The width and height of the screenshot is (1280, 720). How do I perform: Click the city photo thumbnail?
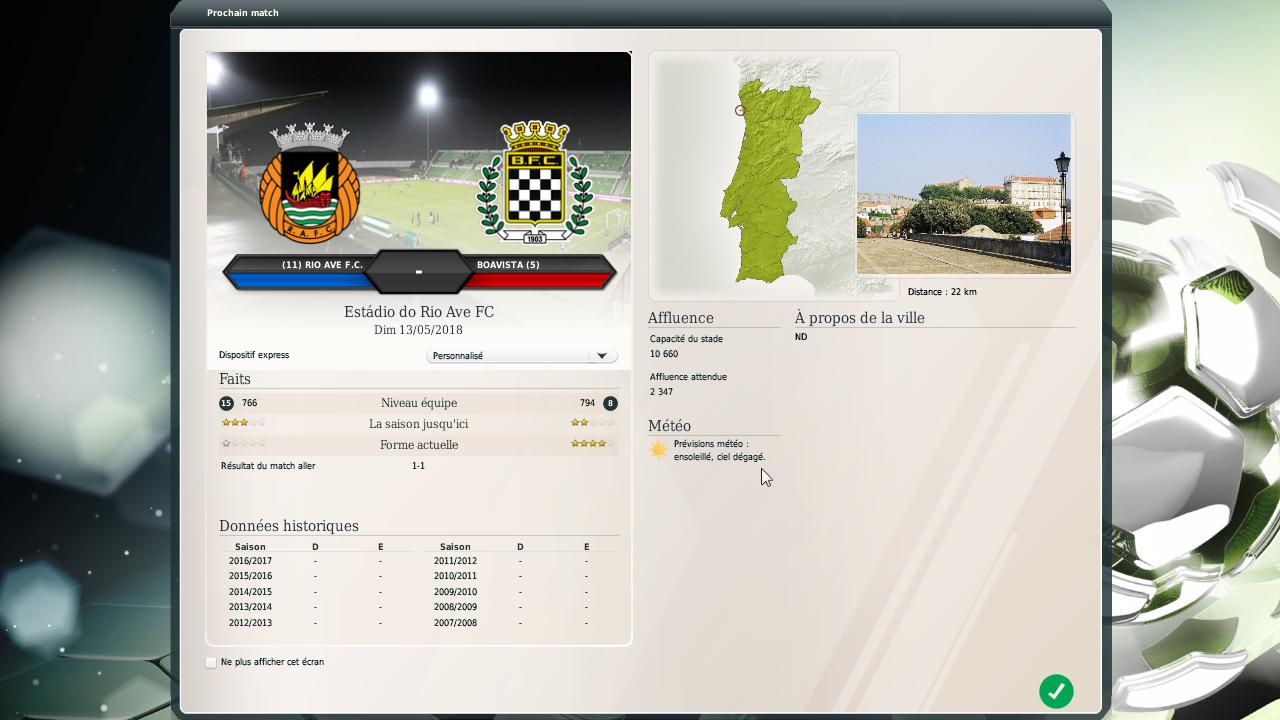click(964, 194)
